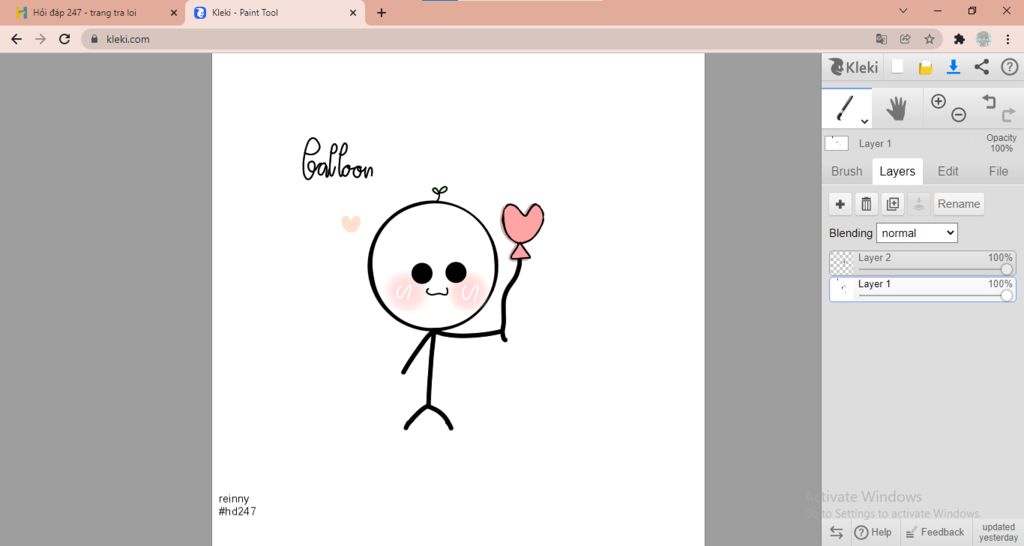Select the hand pan tool
This screenshot has width=1024, height=546.
[x=897, y=108]
